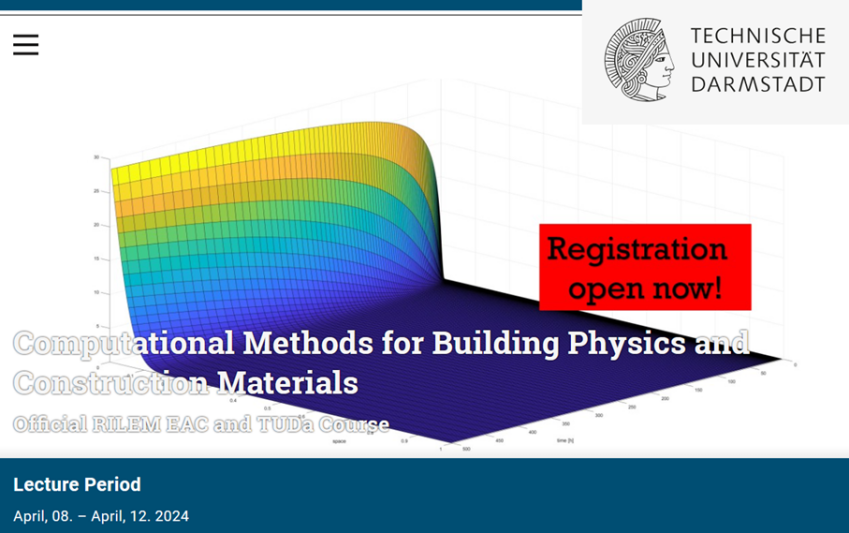The image size is (849, 533).
Task: Click the Lecture Period heading
Action: 77,484
